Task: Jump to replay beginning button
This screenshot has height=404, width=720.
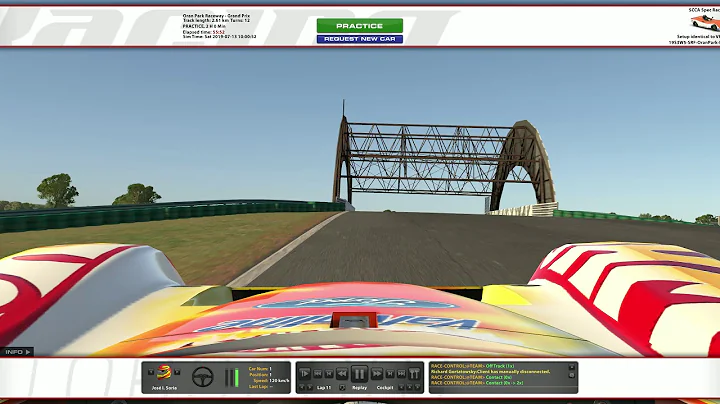Action: [x=318, y=374]
